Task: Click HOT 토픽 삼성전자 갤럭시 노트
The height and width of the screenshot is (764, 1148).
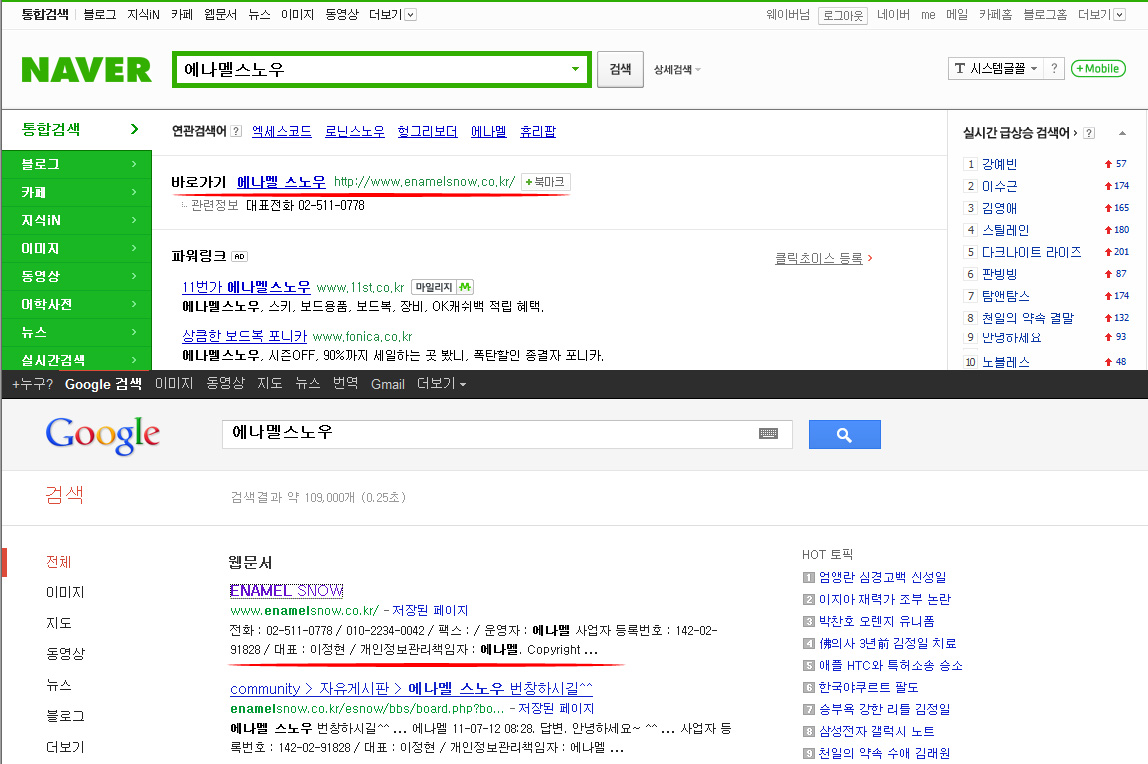Action: click(876, 731)
